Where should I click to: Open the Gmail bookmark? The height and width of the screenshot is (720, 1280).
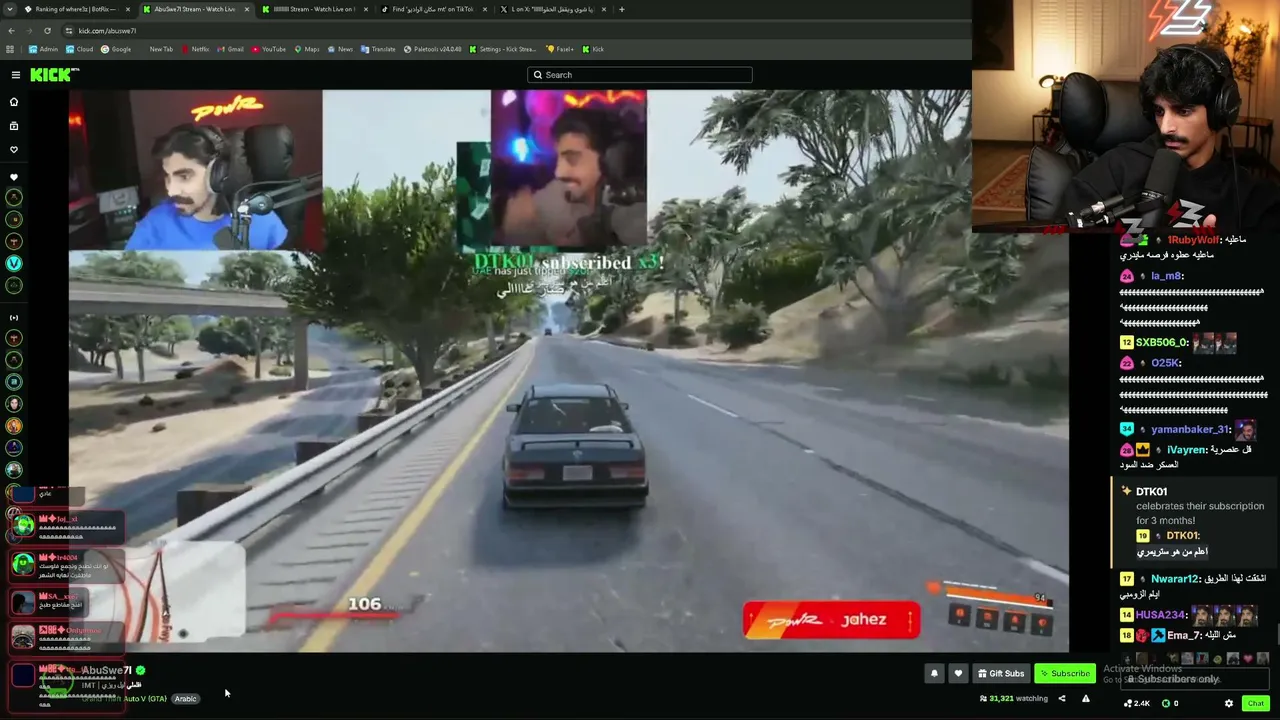pyautogui.click(x=231, y=49)
